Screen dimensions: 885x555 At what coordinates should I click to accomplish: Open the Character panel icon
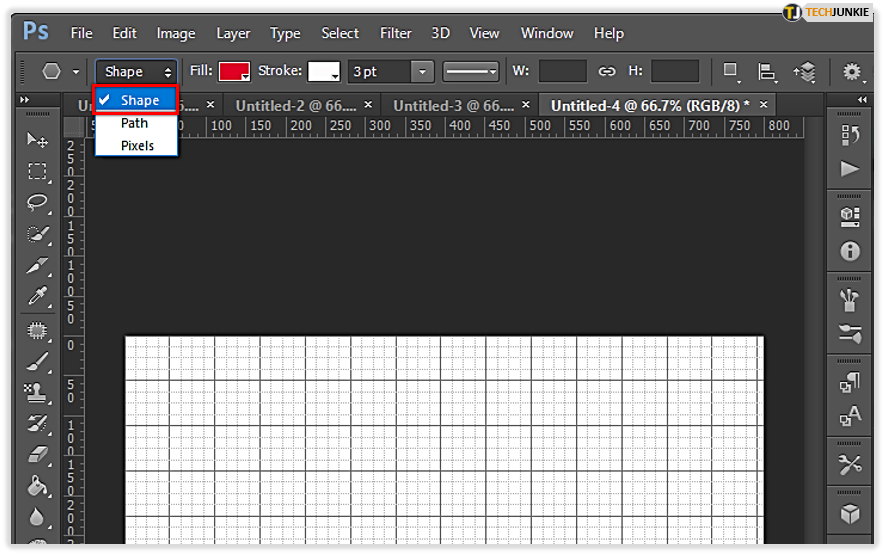(x=849, y=416)
